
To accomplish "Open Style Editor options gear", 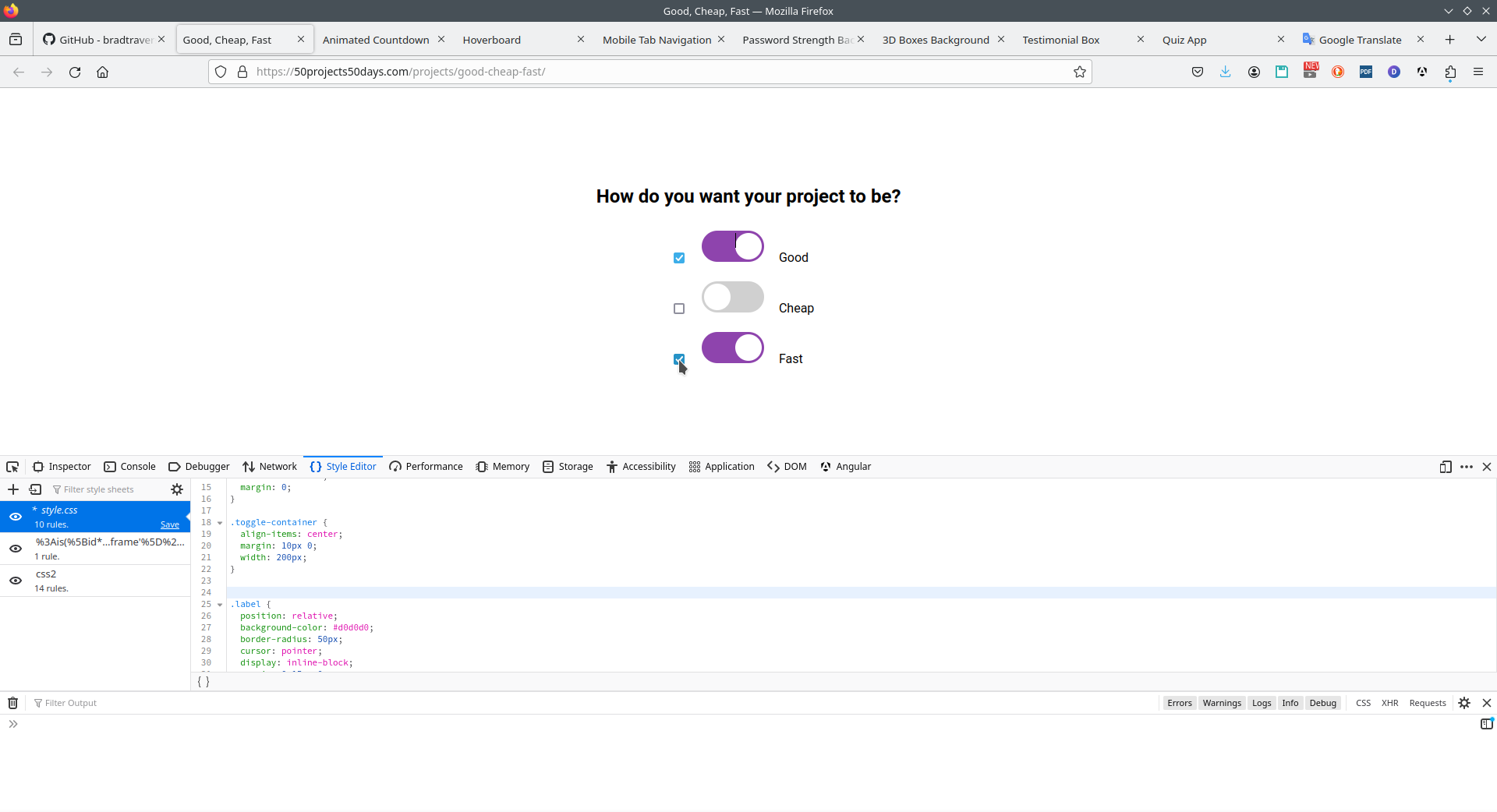I will click(x=177, y=489).
